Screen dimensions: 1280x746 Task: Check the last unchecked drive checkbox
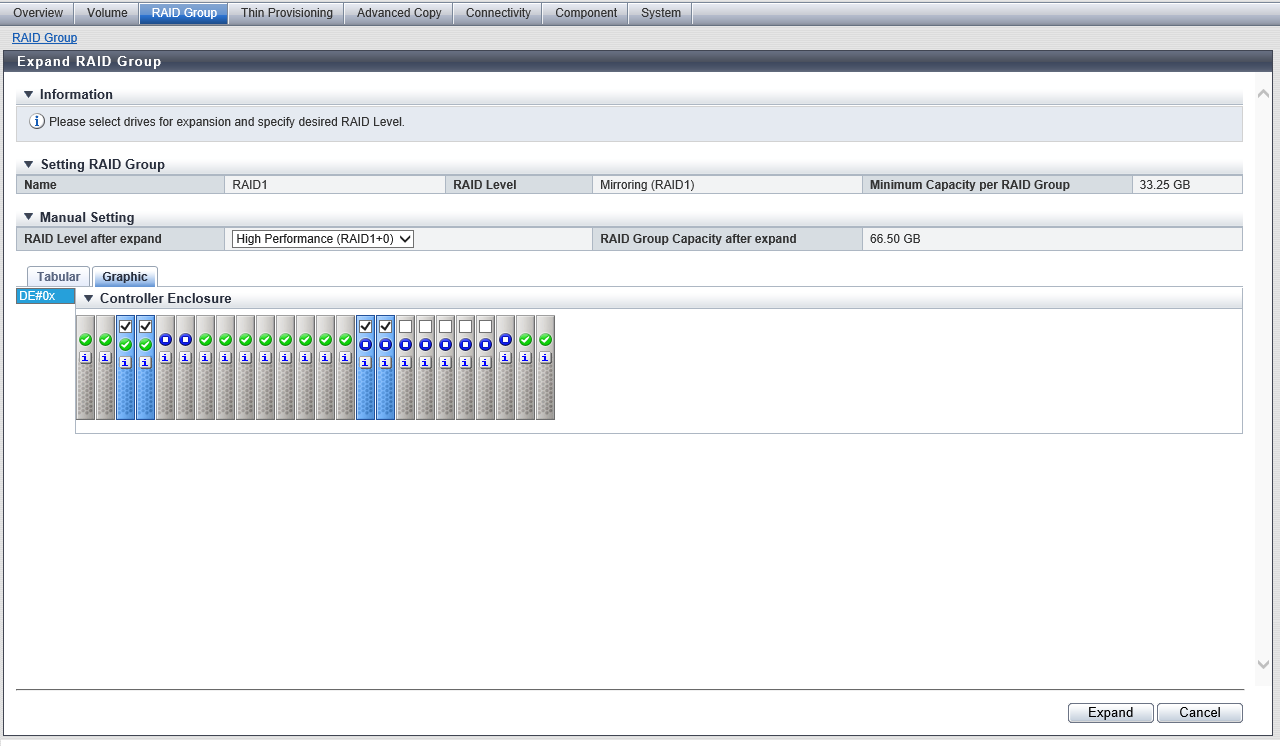pyautogui.click(x=485, y=326)
